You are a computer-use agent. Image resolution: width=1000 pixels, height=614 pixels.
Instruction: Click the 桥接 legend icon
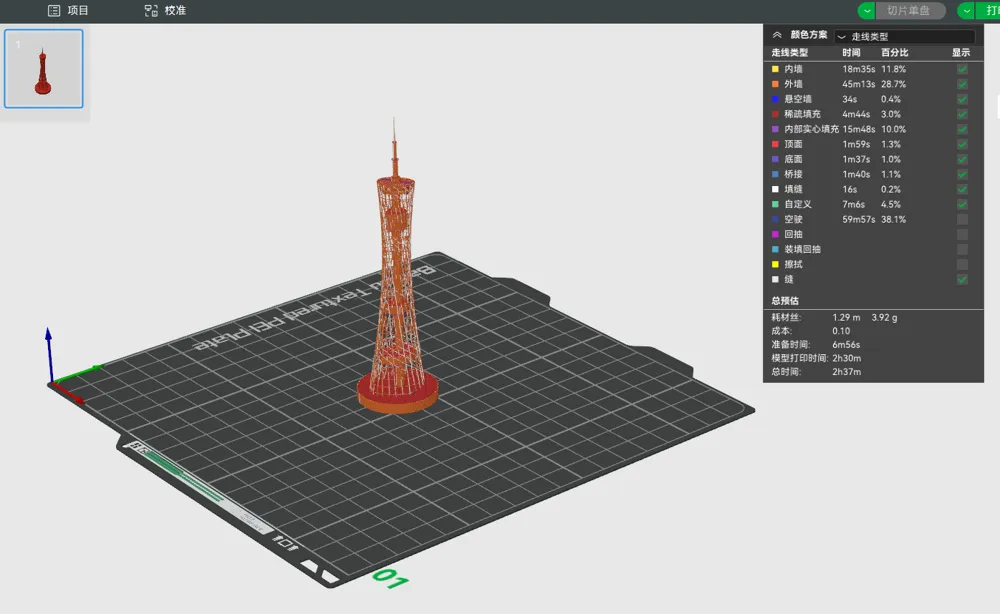(x=775, y=174)
